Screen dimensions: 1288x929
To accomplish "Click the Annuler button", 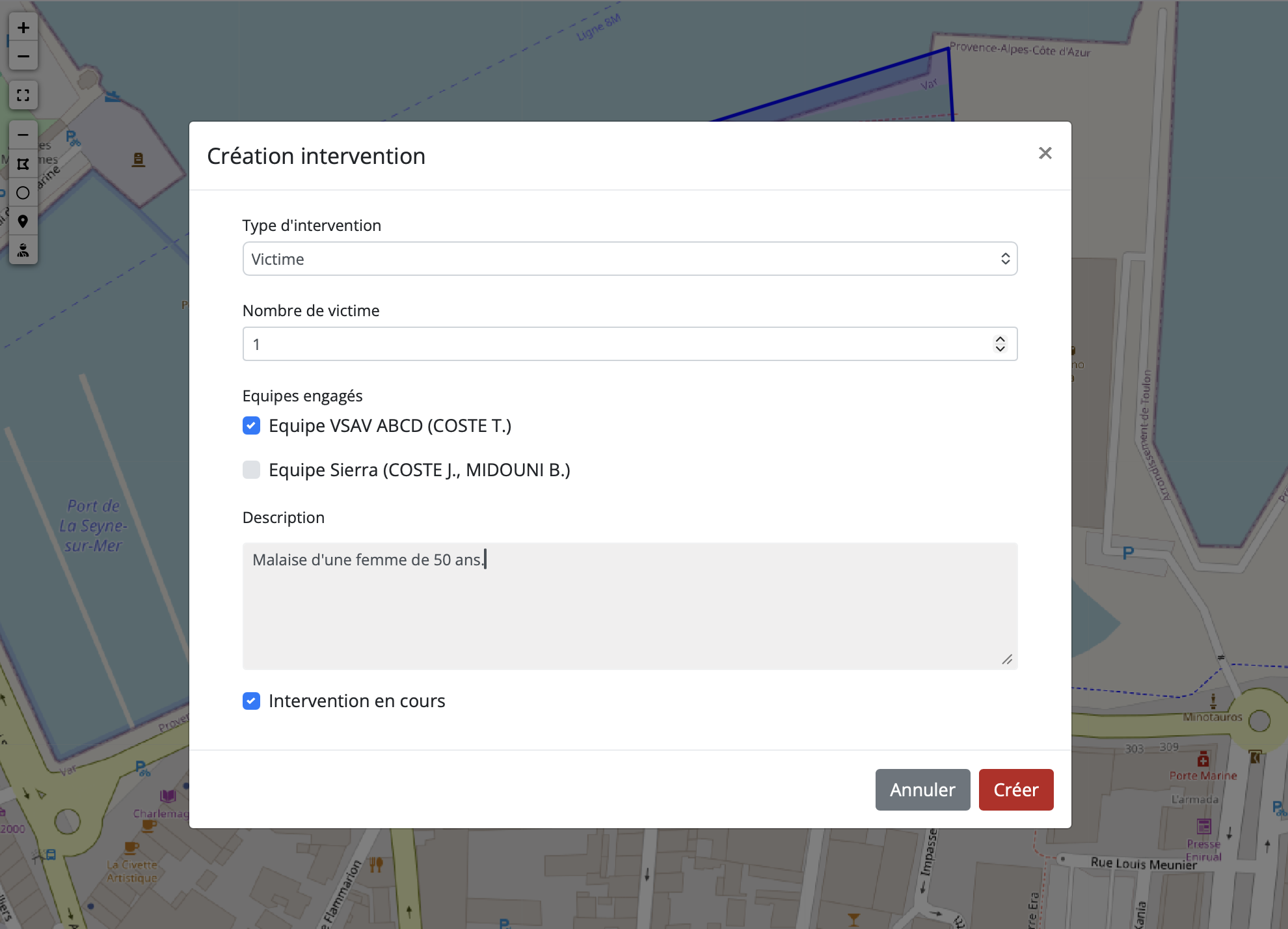I will [x=922, y=790].
